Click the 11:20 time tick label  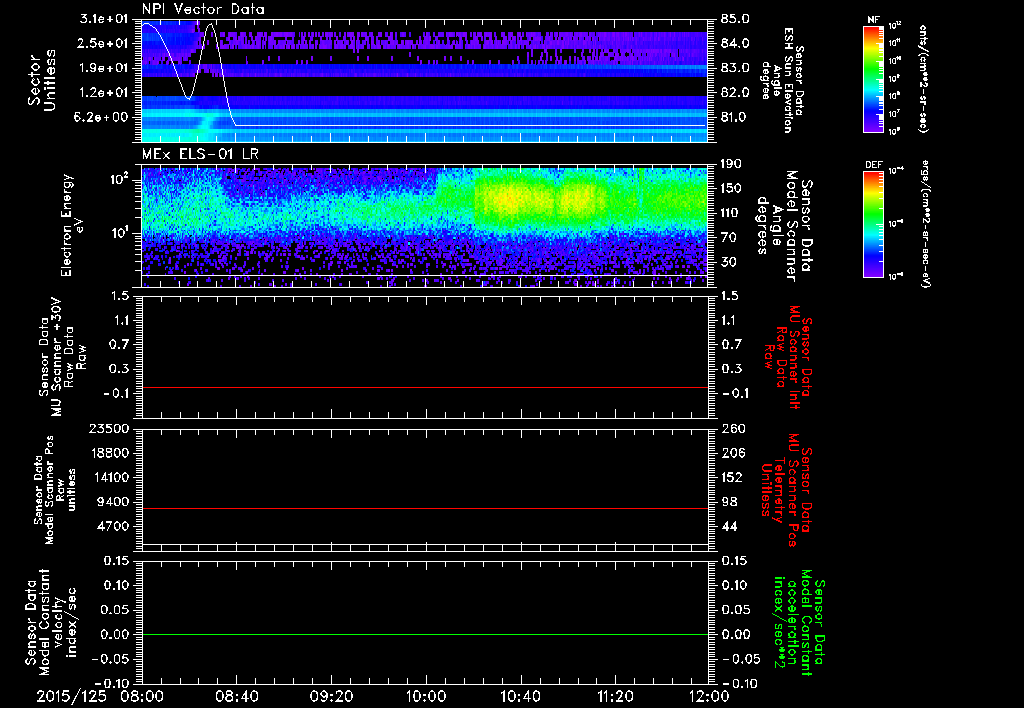[615, 696]
